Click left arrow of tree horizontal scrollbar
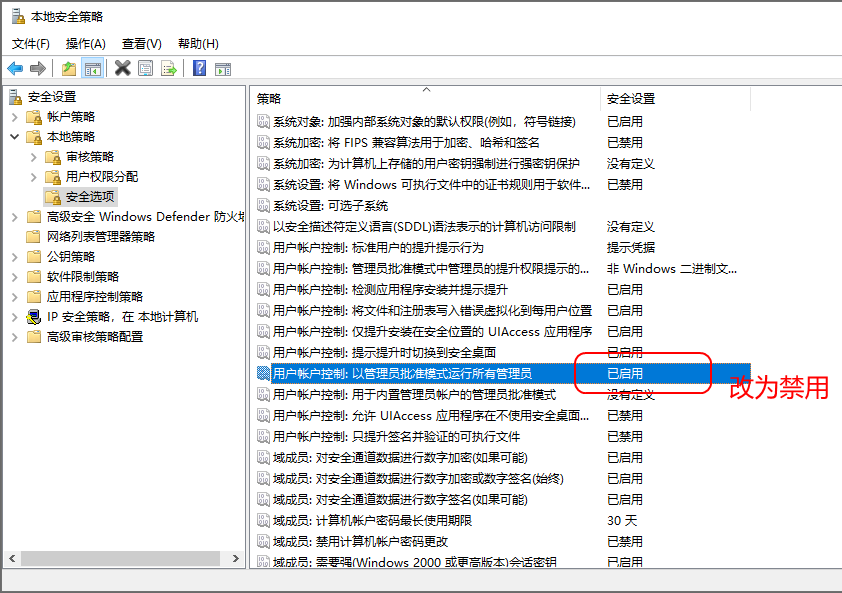The width and height of the screenshot is (842, 593). click(12, 559)
